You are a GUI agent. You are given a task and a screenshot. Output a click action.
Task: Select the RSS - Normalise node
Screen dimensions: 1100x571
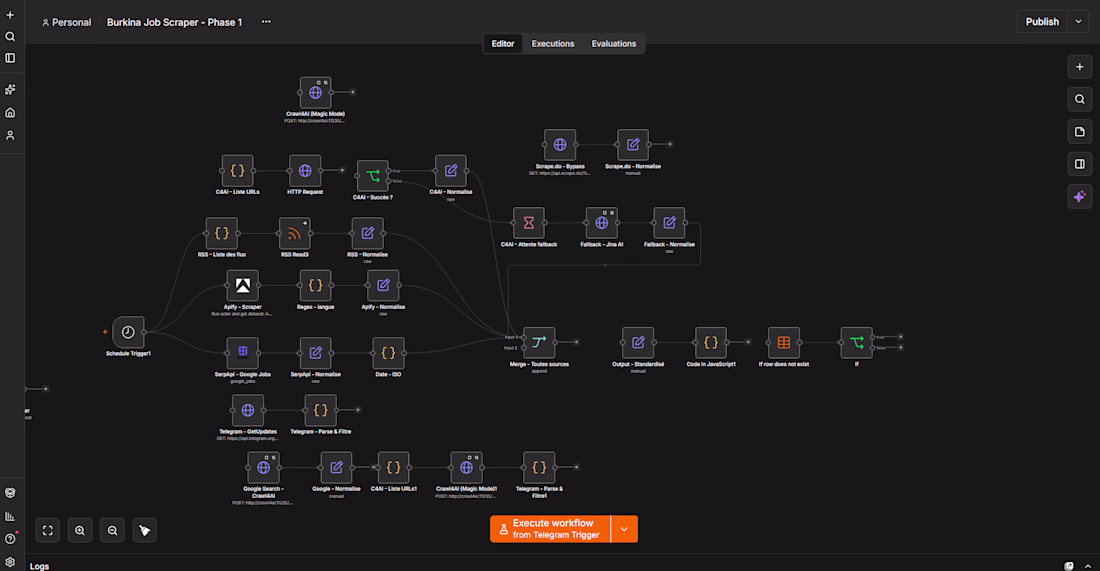[x=368, y=233]
